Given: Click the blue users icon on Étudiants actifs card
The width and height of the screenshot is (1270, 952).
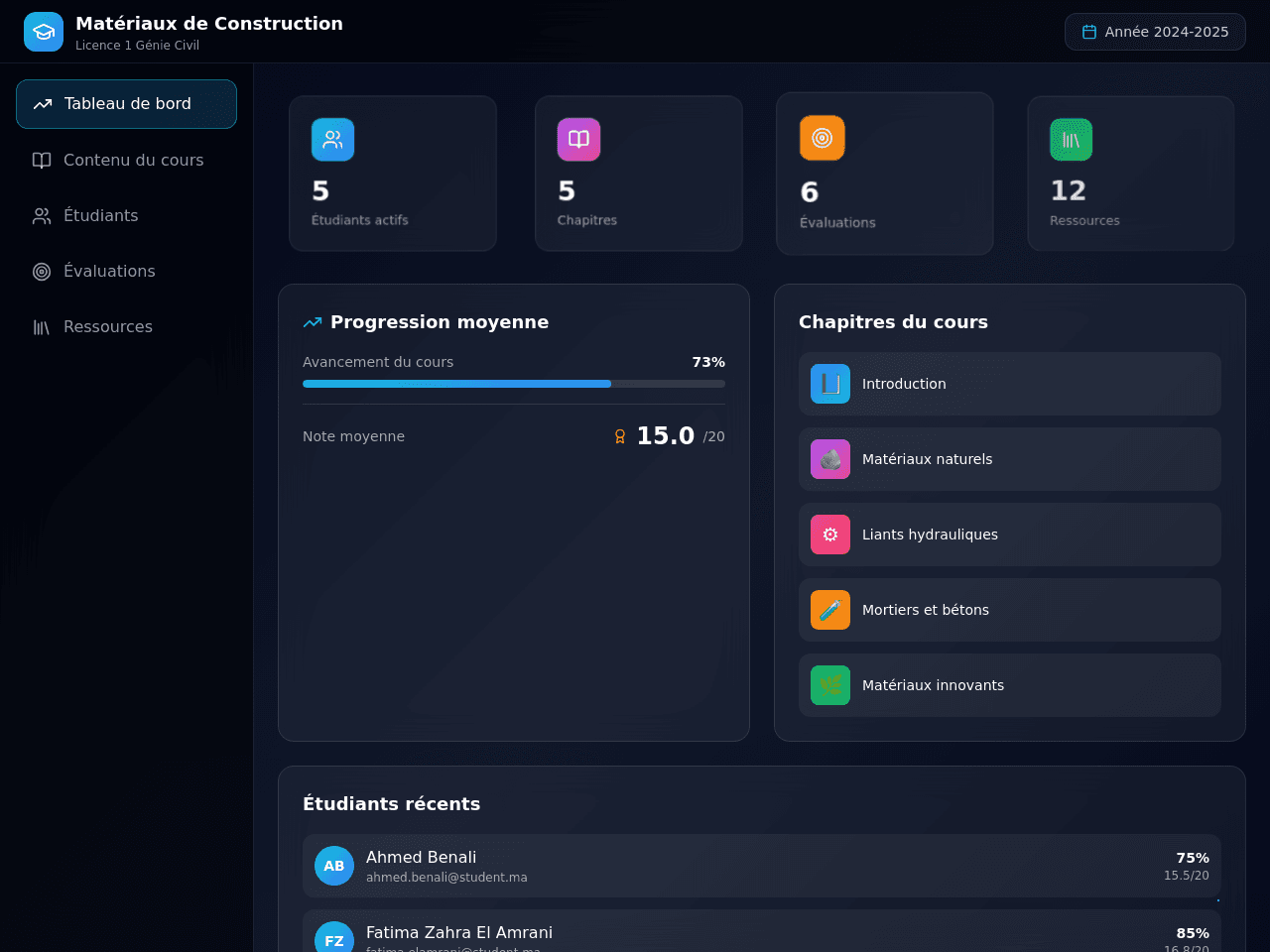Looking at the screenshot, I should (x=333, y=140).
